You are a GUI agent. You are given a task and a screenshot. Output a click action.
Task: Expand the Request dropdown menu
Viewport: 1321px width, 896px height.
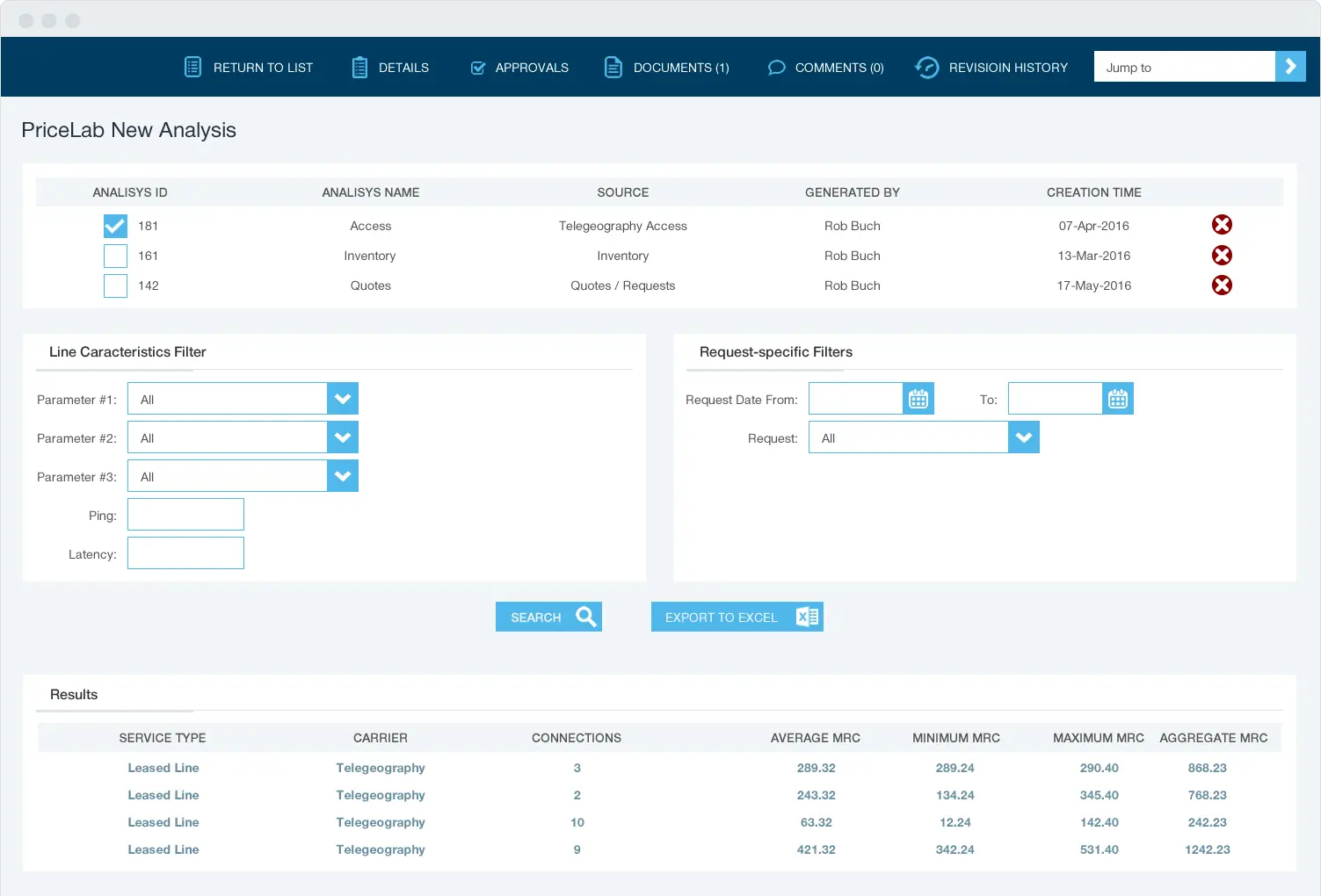point(1023,437)
